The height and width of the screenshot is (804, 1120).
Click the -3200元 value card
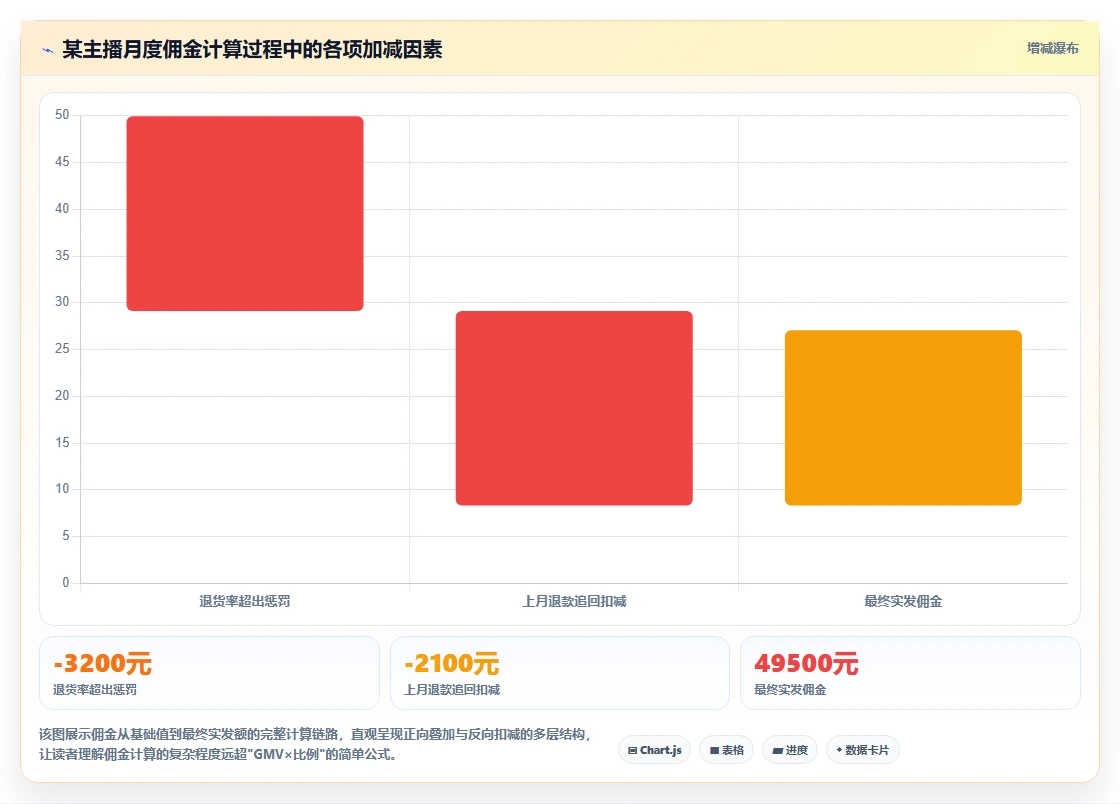[x=209, y=673]
